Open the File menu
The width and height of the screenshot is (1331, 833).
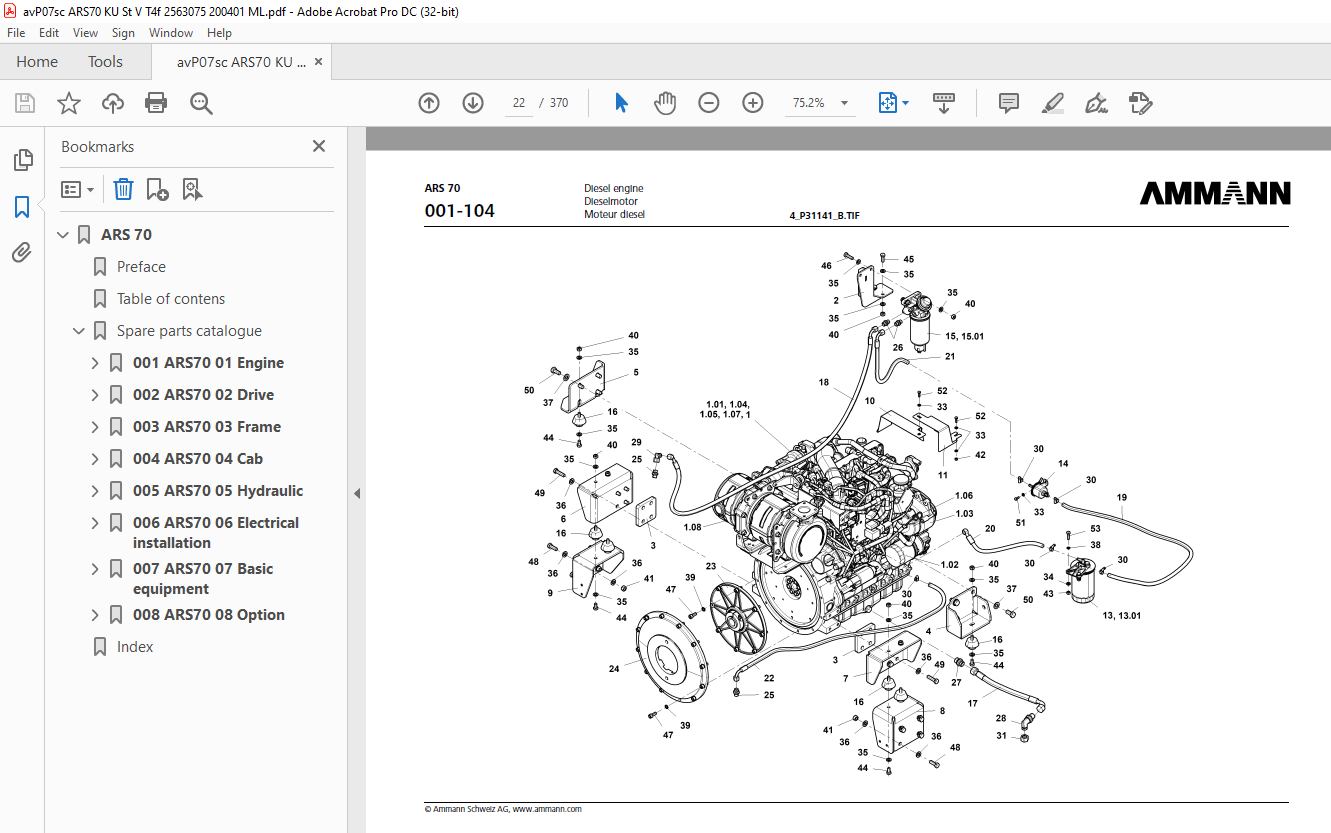16,33
